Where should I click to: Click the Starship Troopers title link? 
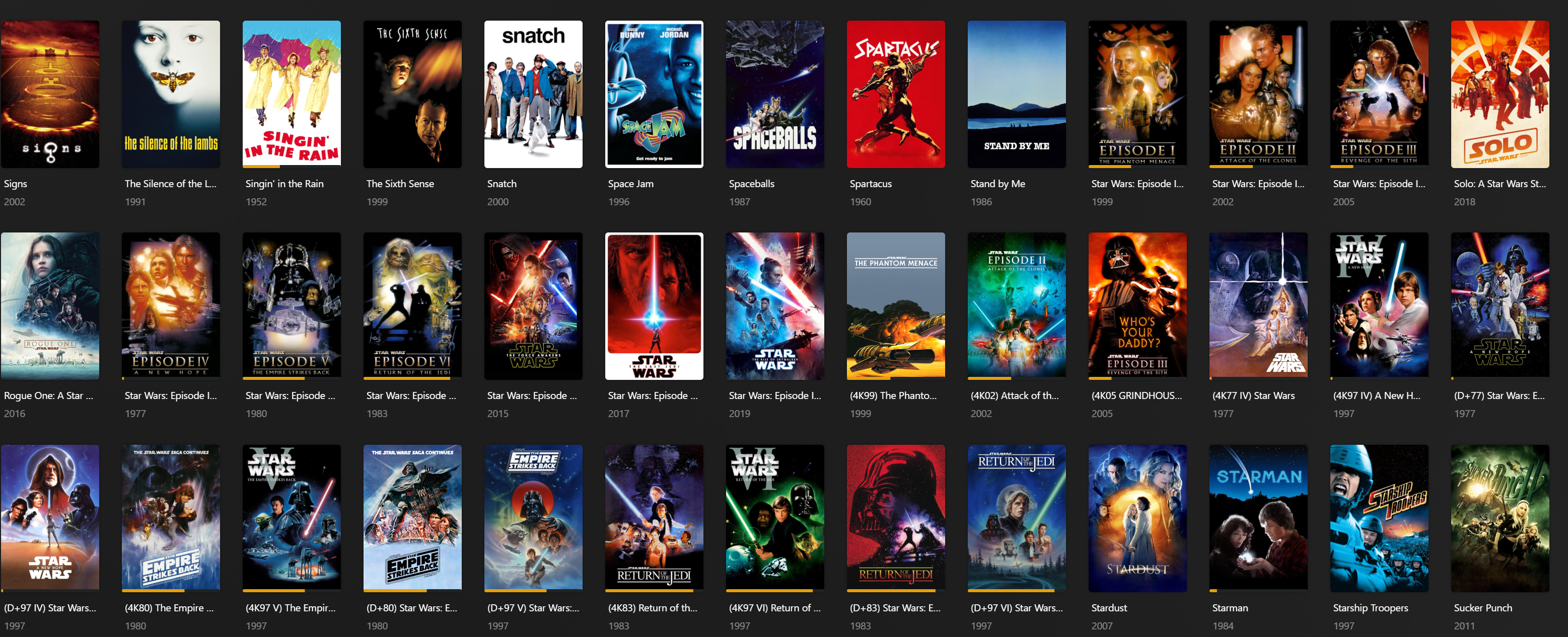pyautogui.click(x=1370, y=608)
